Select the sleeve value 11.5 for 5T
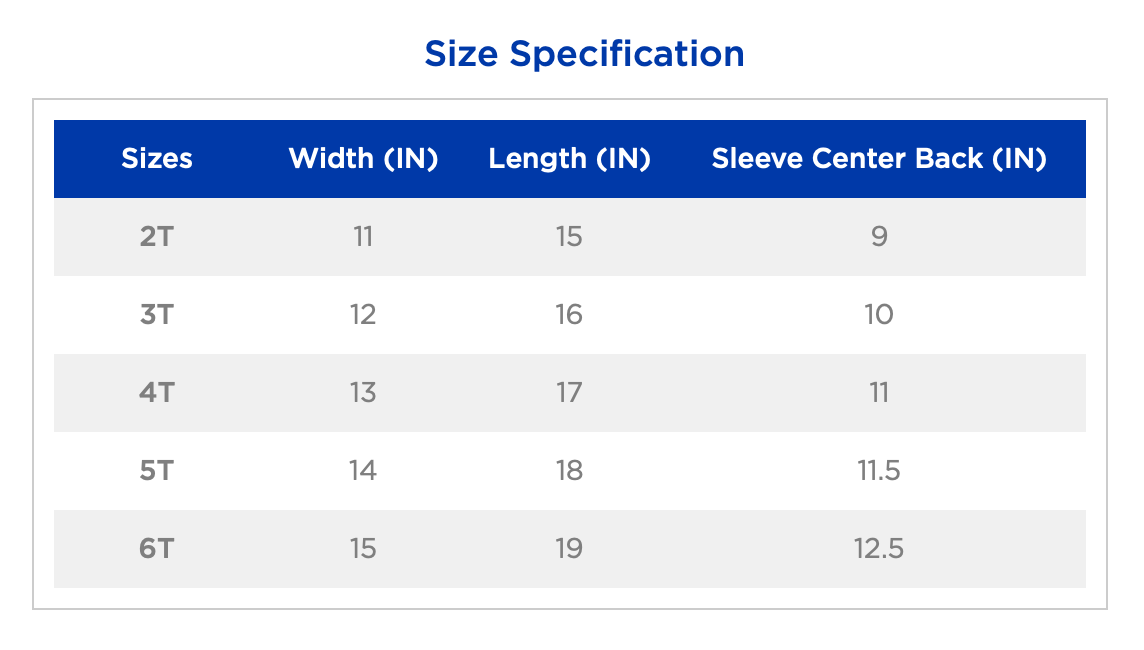The image size is (1144, 650). [879, 471]
